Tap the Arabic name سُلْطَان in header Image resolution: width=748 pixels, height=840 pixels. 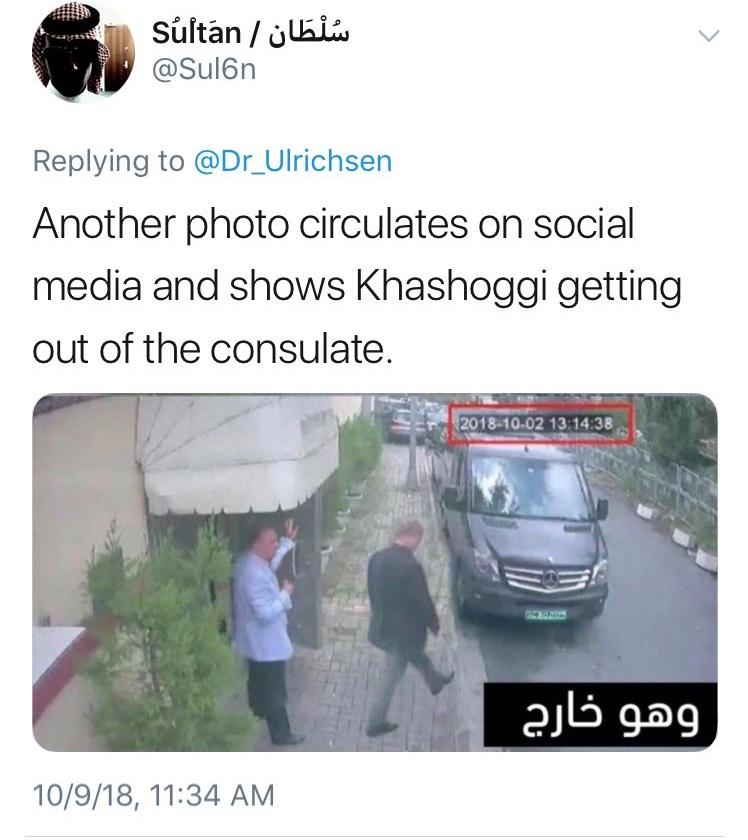click(x=308, y=31)
